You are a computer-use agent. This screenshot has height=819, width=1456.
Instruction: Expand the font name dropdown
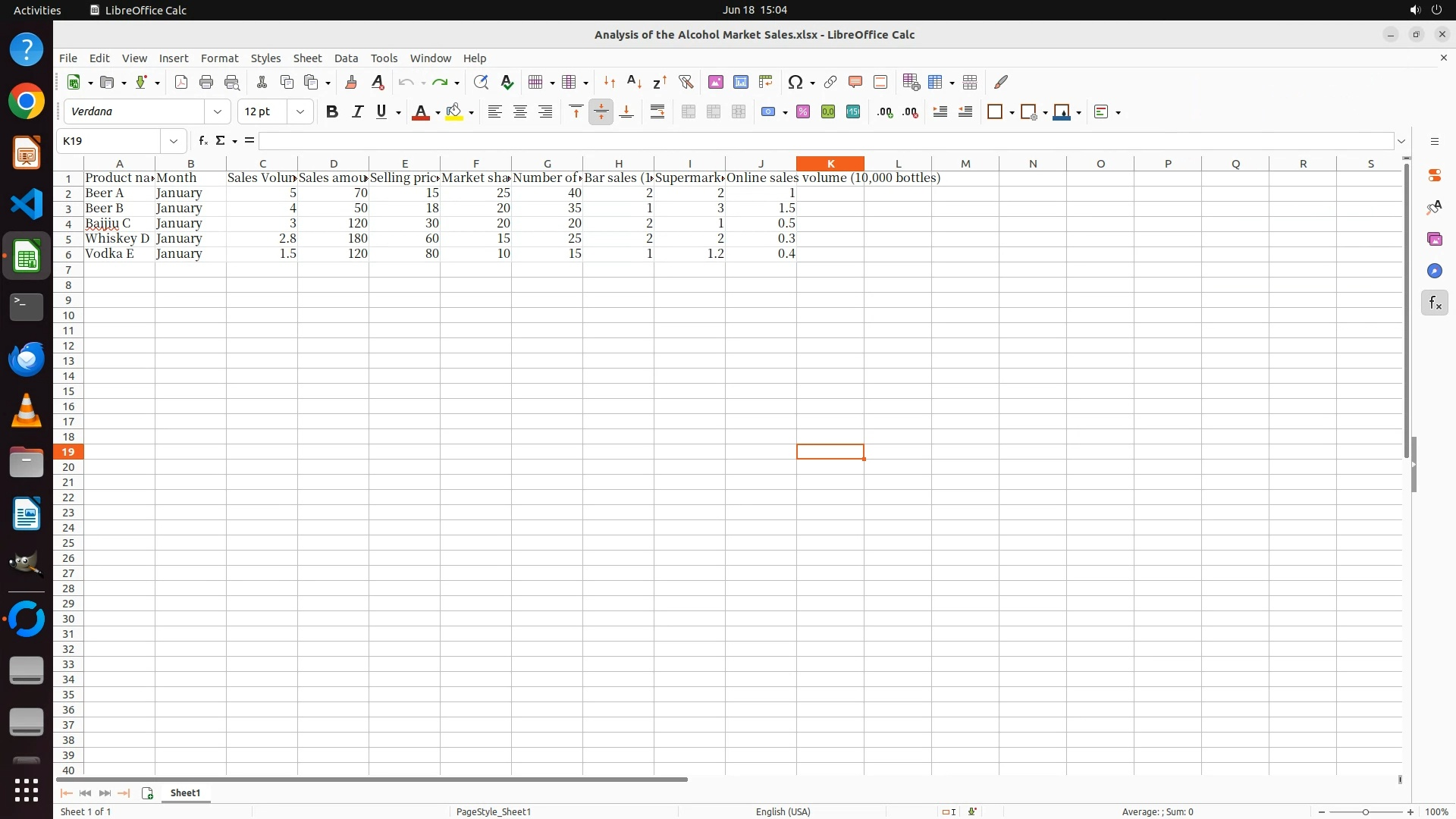click(218, 112)
